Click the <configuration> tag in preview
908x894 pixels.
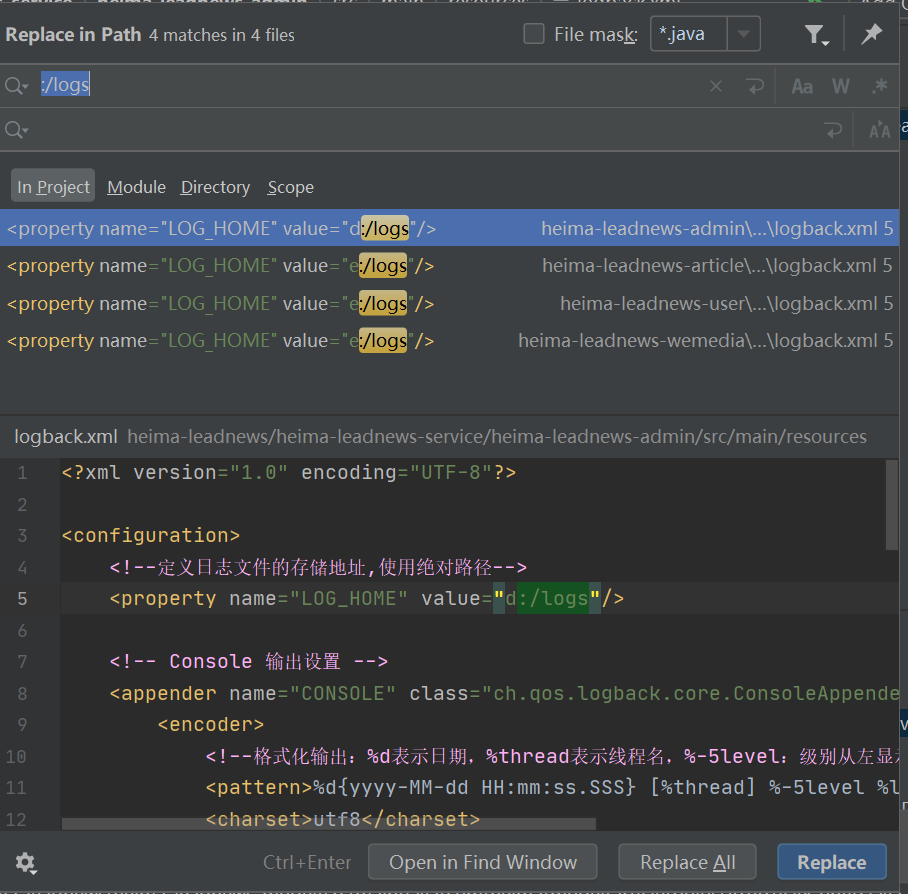(x=151, y=535)
